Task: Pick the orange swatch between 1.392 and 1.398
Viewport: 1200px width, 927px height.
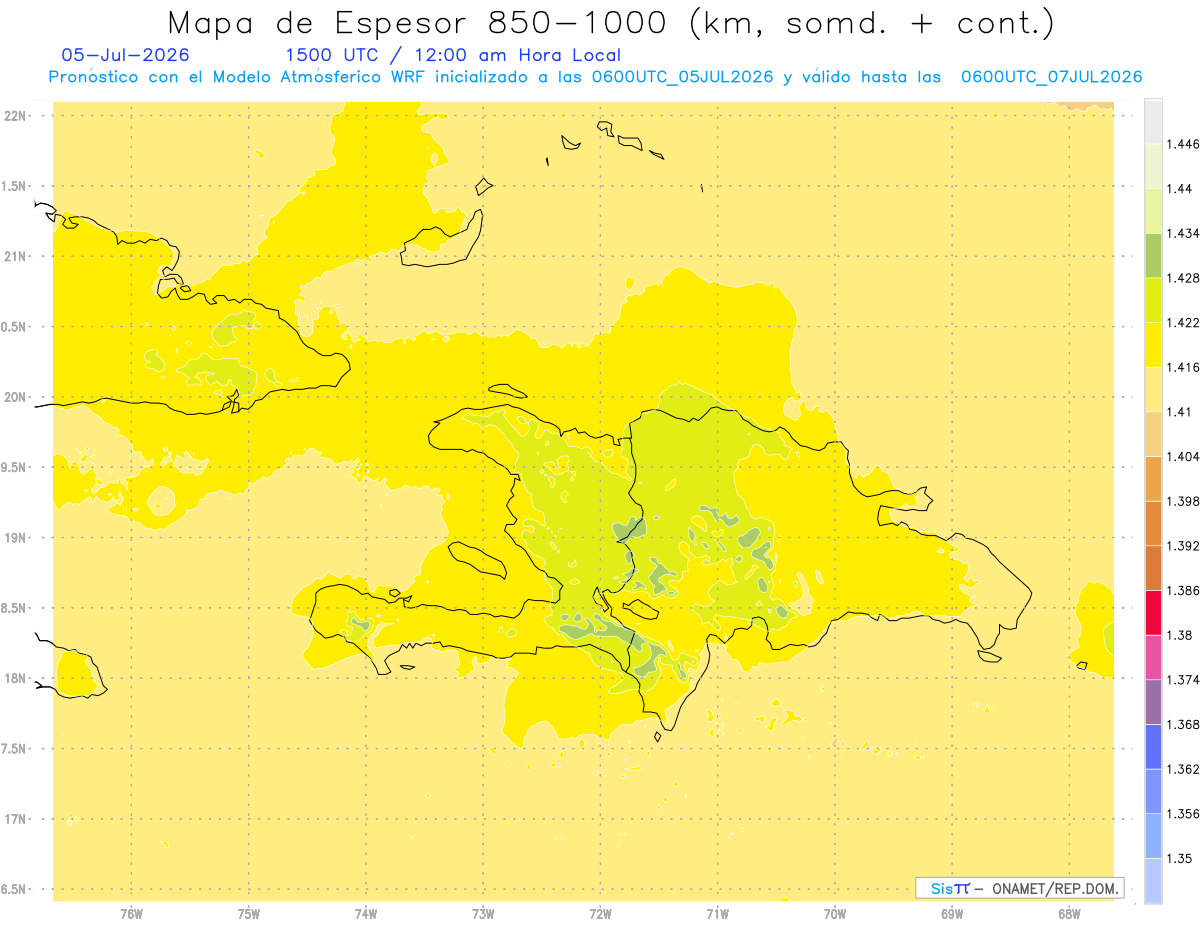Action: point(1153,523)
